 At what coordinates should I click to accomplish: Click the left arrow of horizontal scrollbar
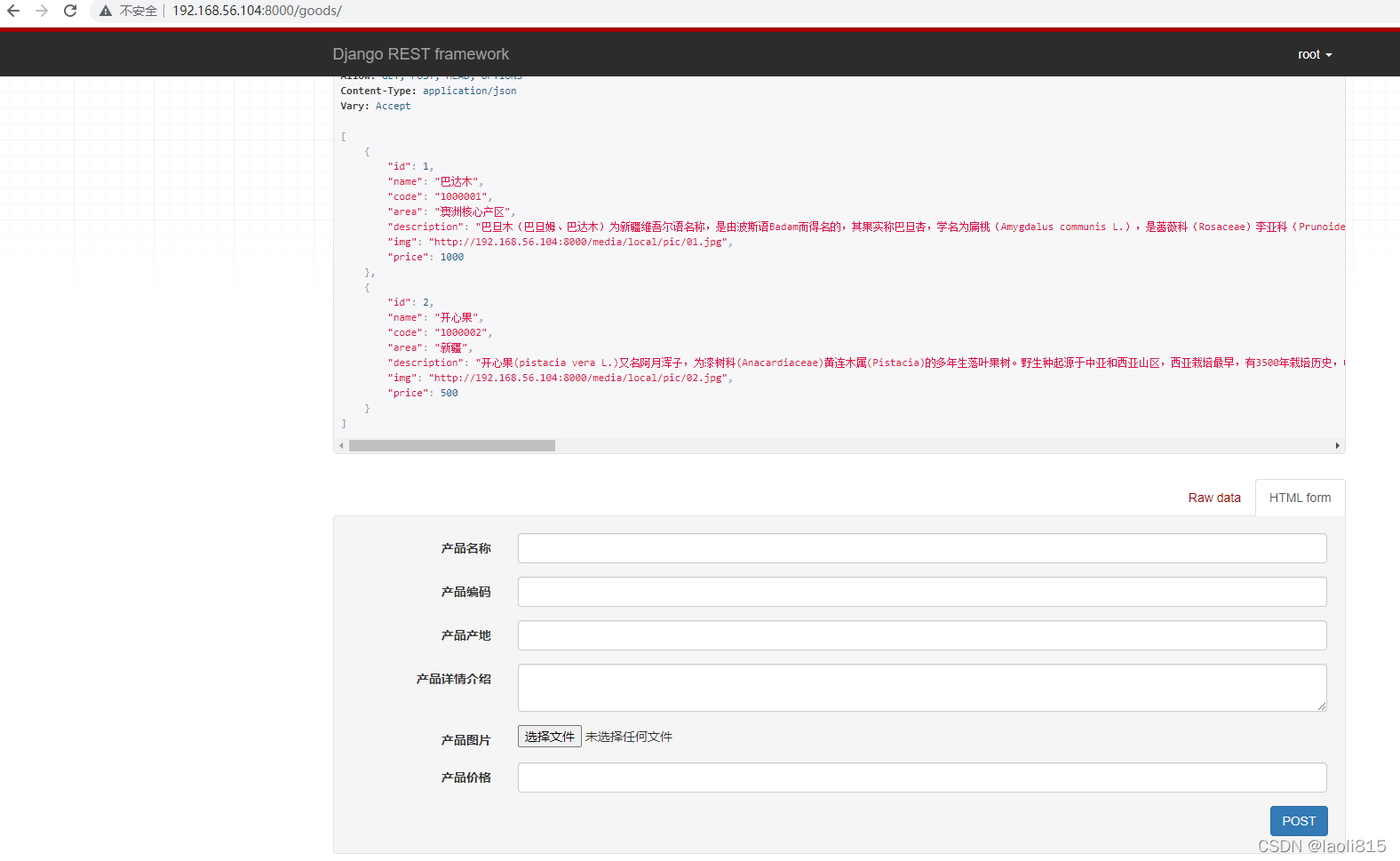[x=341, y=445]
